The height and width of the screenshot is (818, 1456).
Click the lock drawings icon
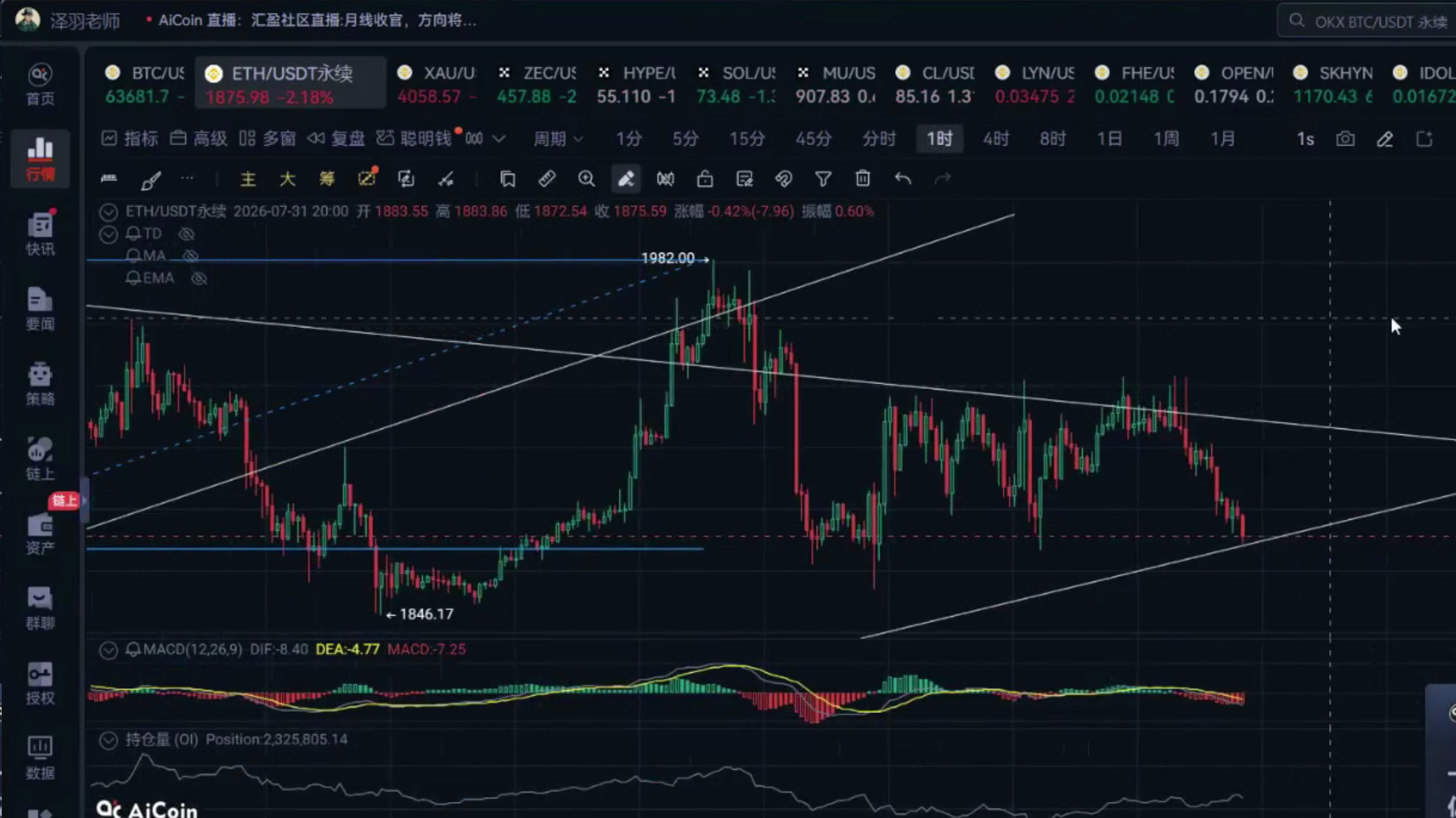pyautogui.click(x=704, y=178)
